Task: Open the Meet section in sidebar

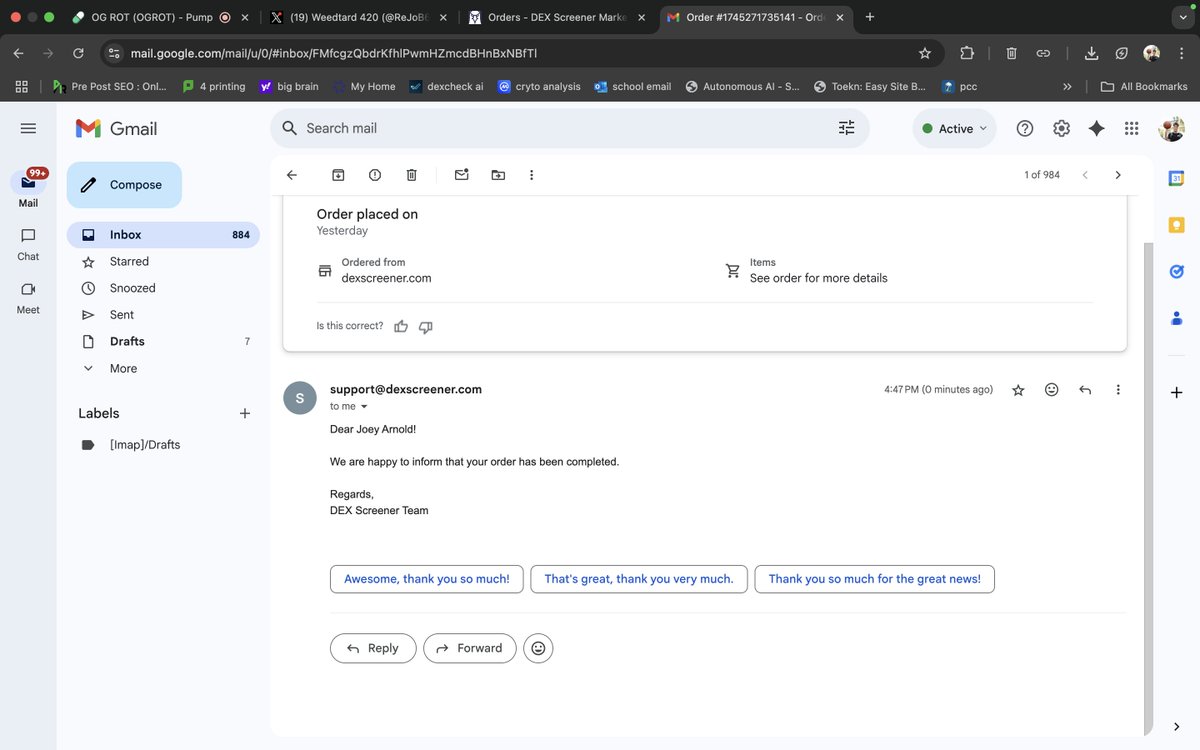Action: [28, 297]
